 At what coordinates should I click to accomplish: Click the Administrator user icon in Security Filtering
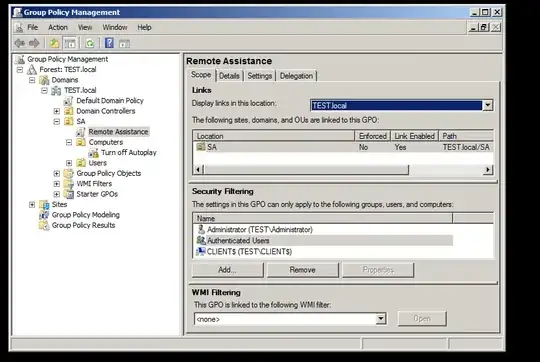201,229
